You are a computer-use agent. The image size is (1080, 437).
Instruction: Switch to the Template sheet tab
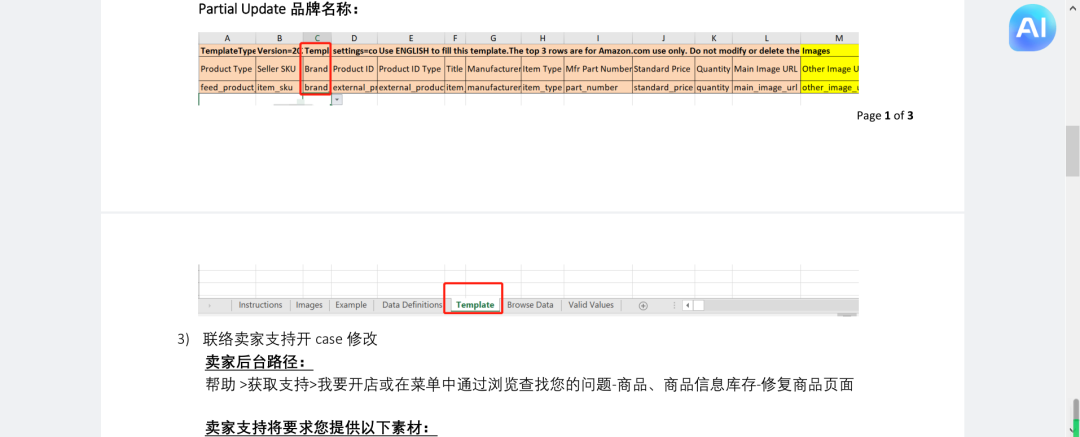[475, 305]
